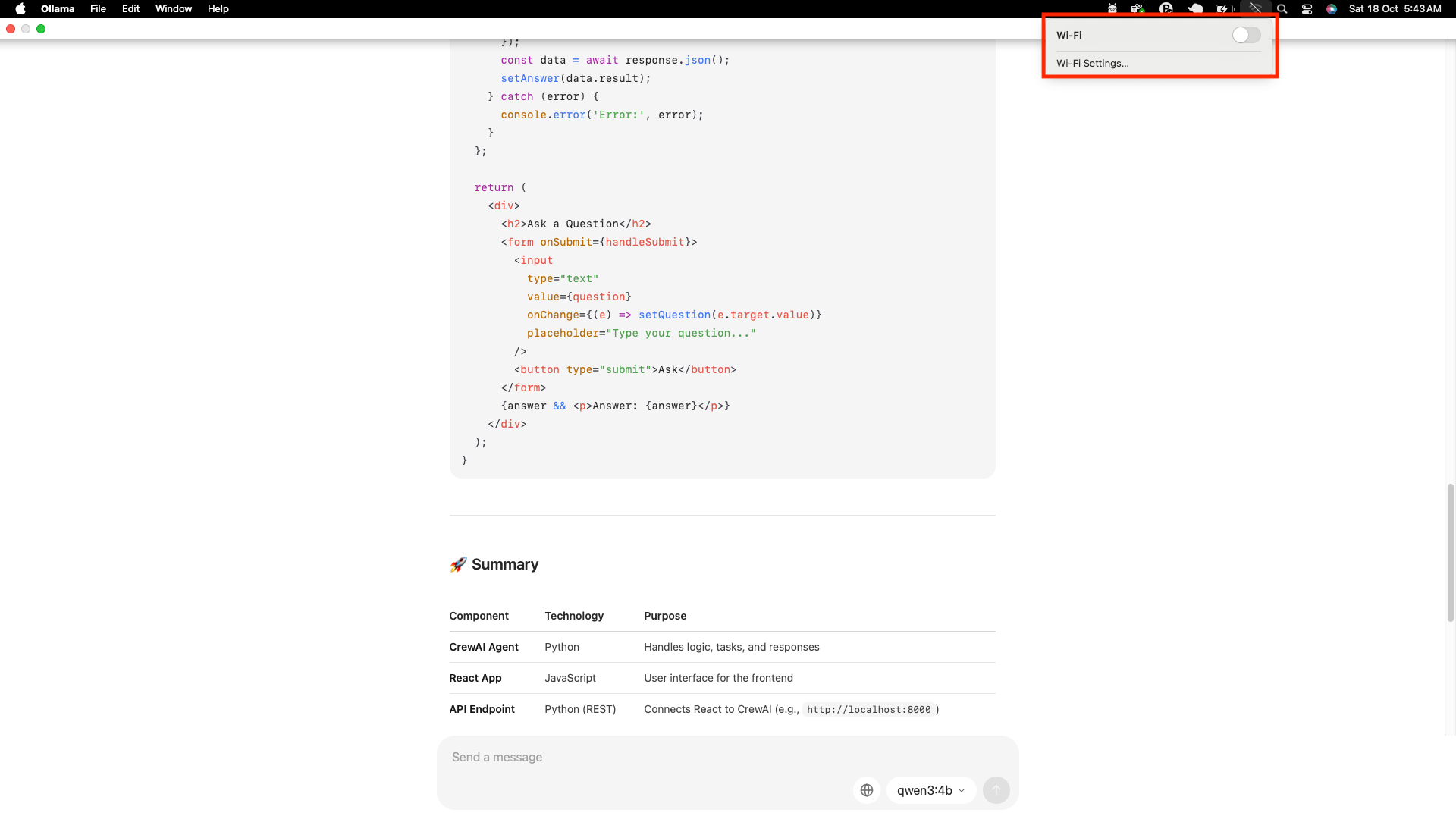
Task: Open the Apple menu
Action: pos(20,9)
